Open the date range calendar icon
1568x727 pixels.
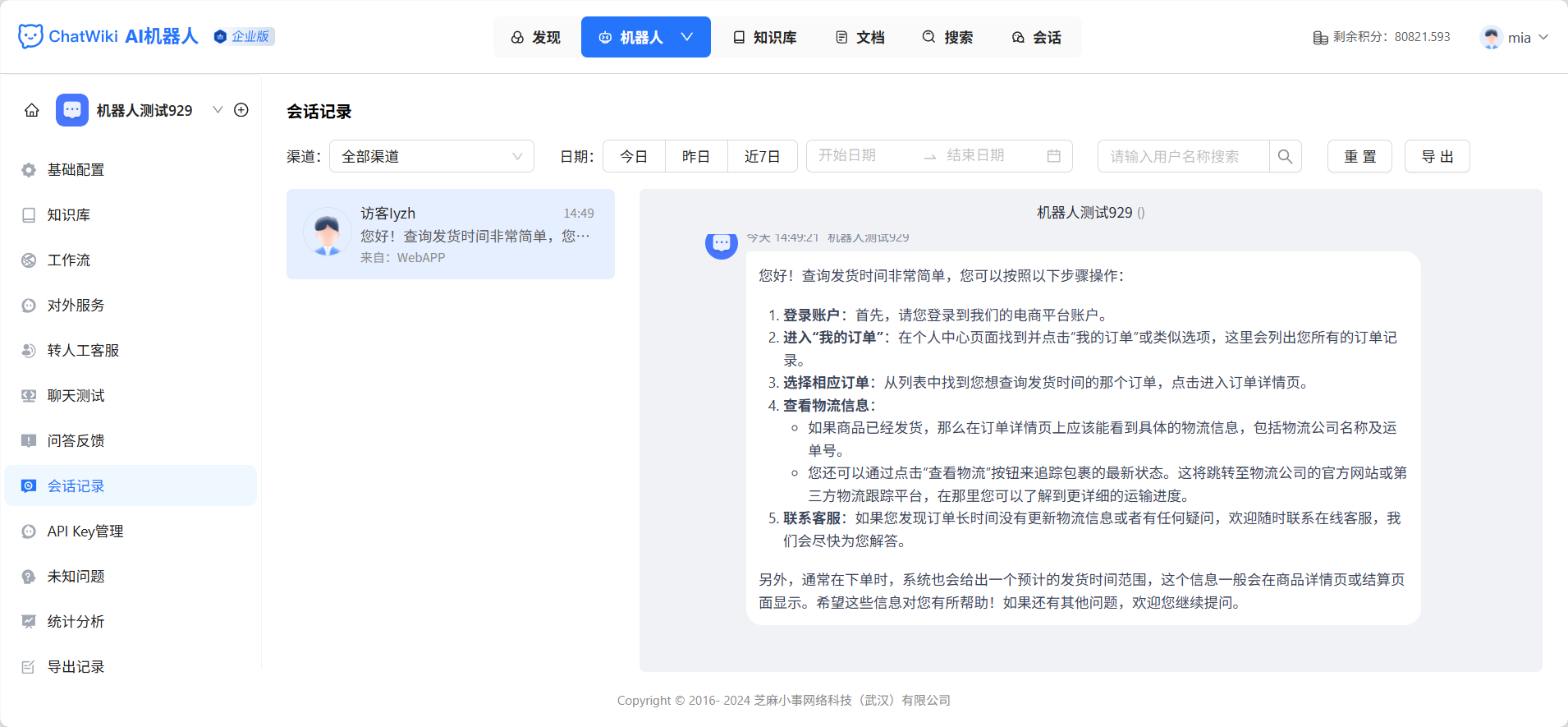tap(1054, 156)
